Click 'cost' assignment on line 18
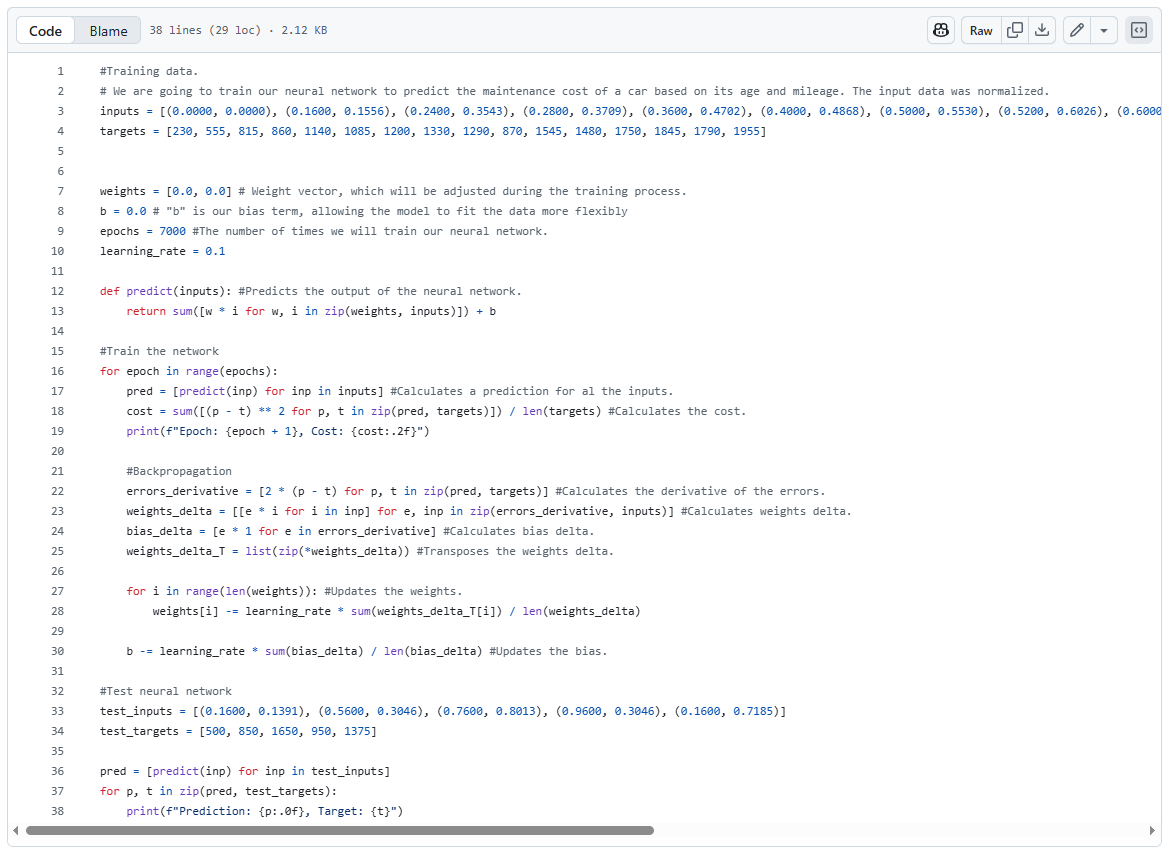1169x857 pixels. [x=139, y=411]
